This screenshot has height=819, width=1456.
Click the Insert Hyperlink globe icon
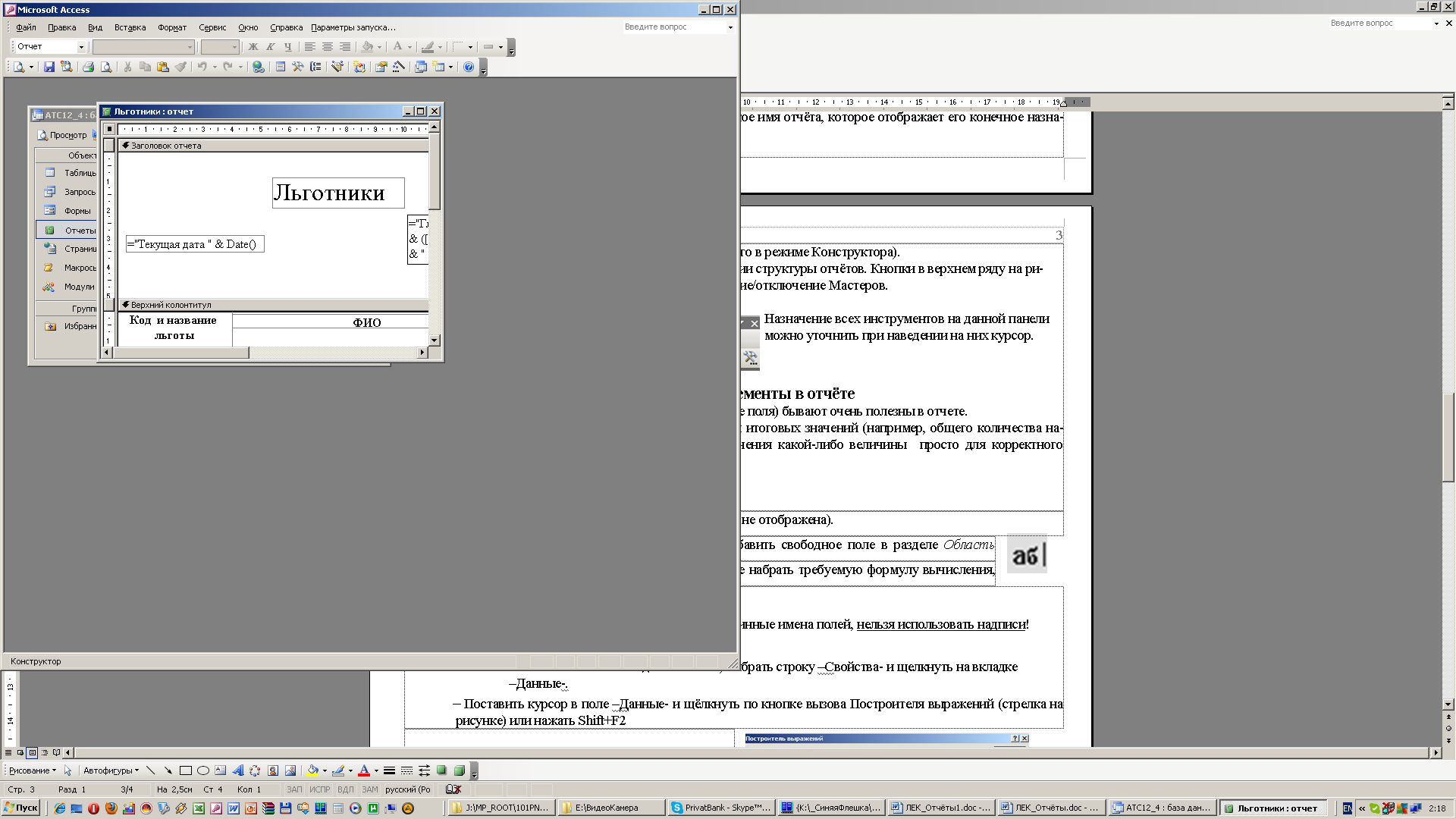pos(259,67)
